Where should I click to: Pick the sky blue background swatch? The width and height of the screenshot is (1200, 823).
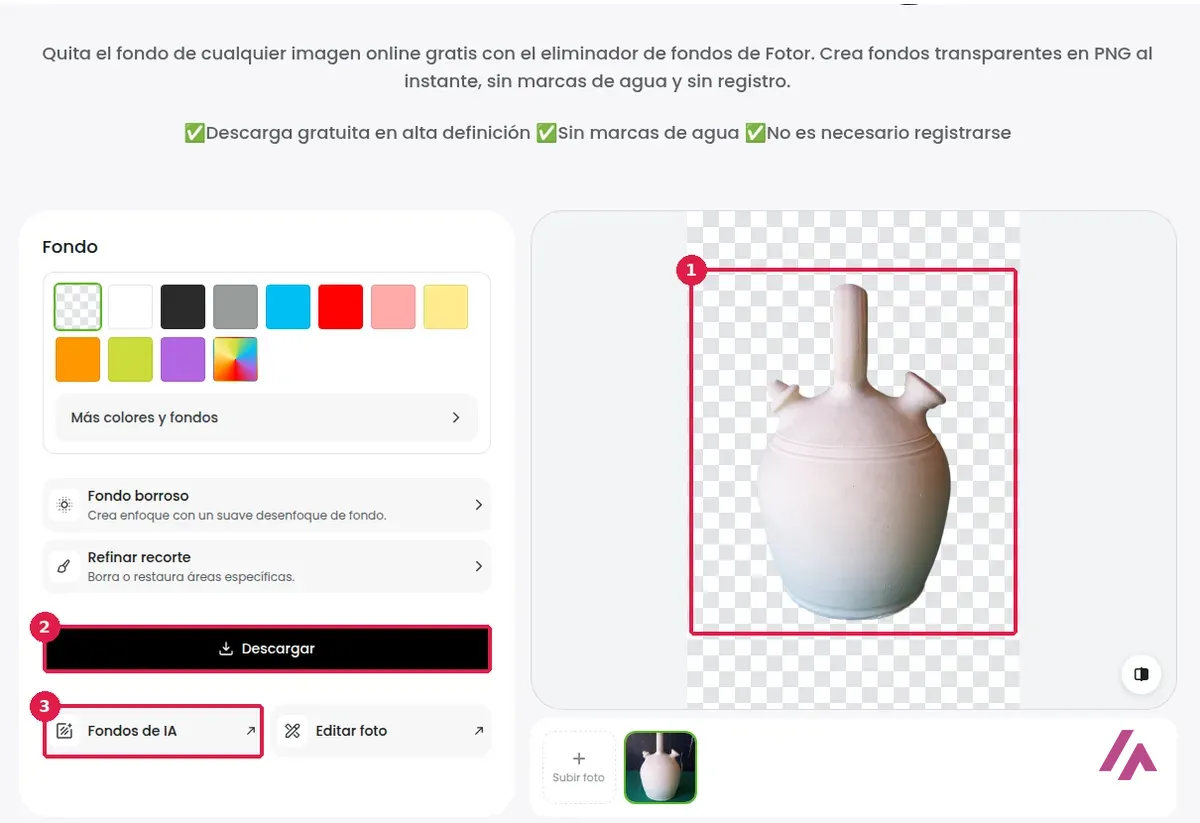point(288,307)
